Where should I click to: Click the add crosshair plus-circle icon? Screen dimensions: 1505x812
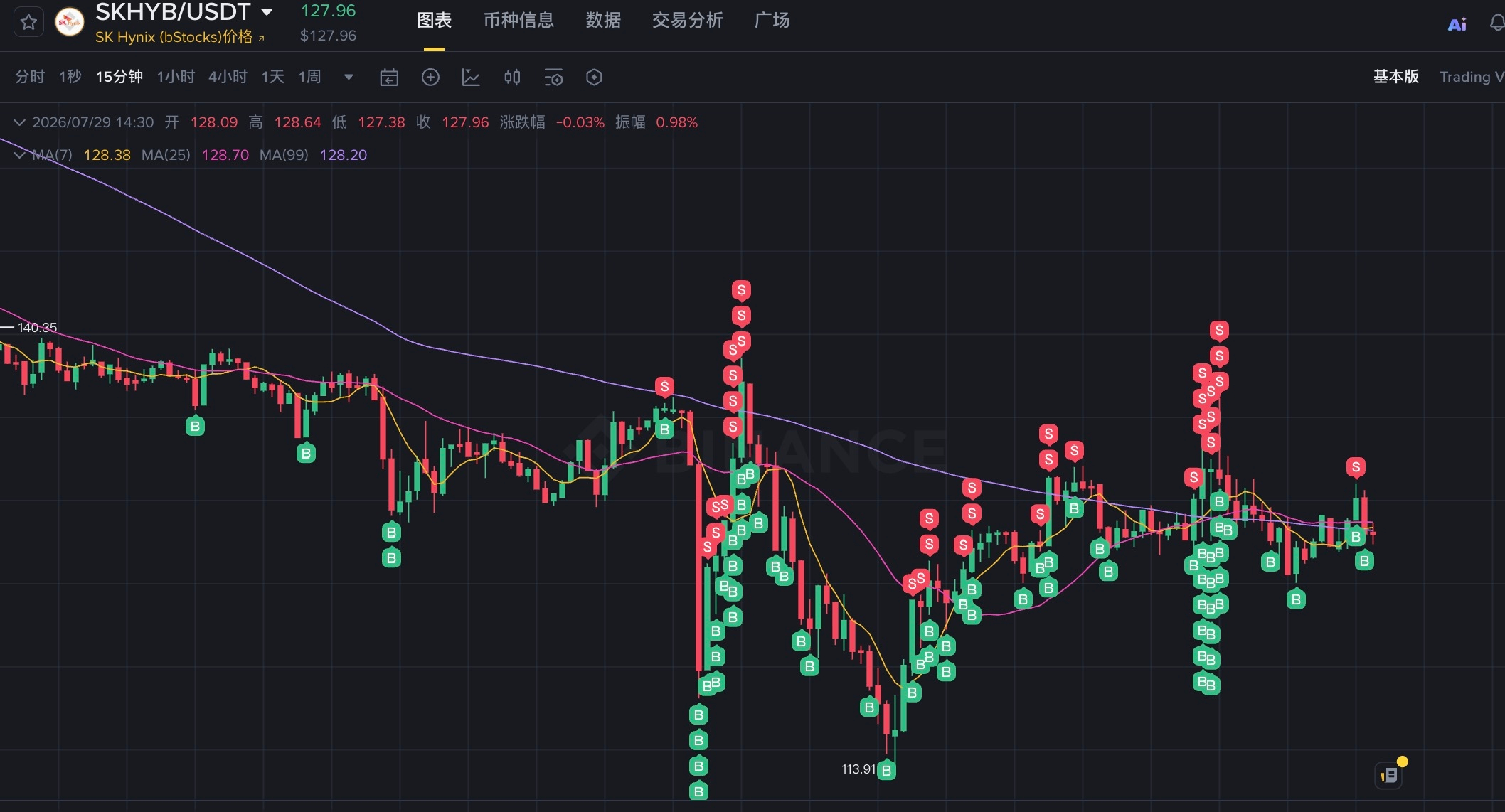point(430,78)
